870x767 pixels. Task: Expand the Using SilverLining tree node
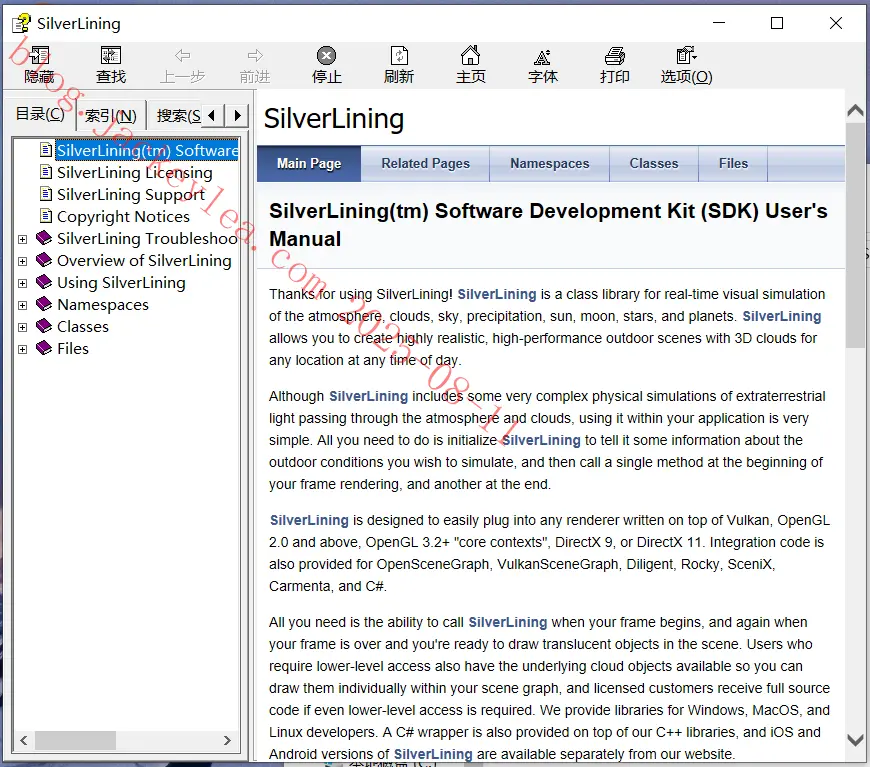(22, 283)
